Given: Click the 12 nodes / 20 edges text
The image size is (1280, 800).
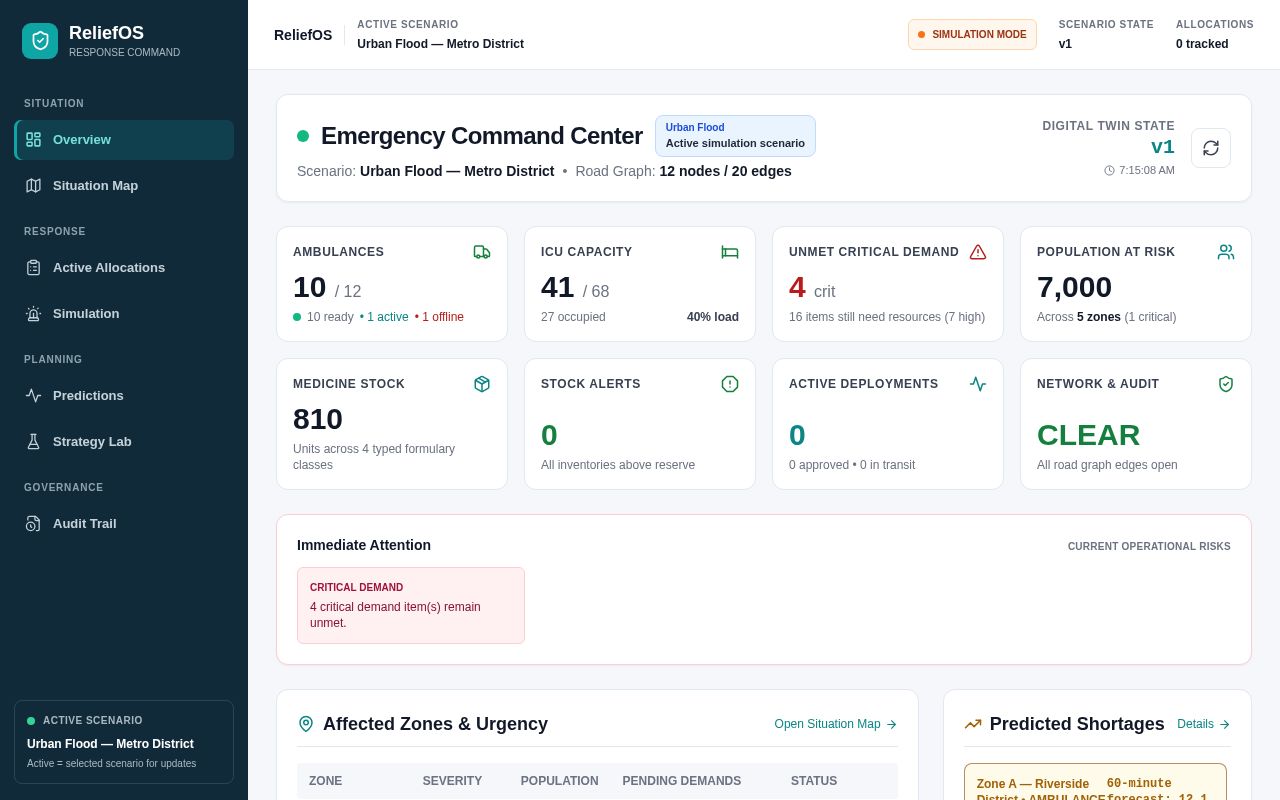Looking at the screenshot, I should 726,171.
